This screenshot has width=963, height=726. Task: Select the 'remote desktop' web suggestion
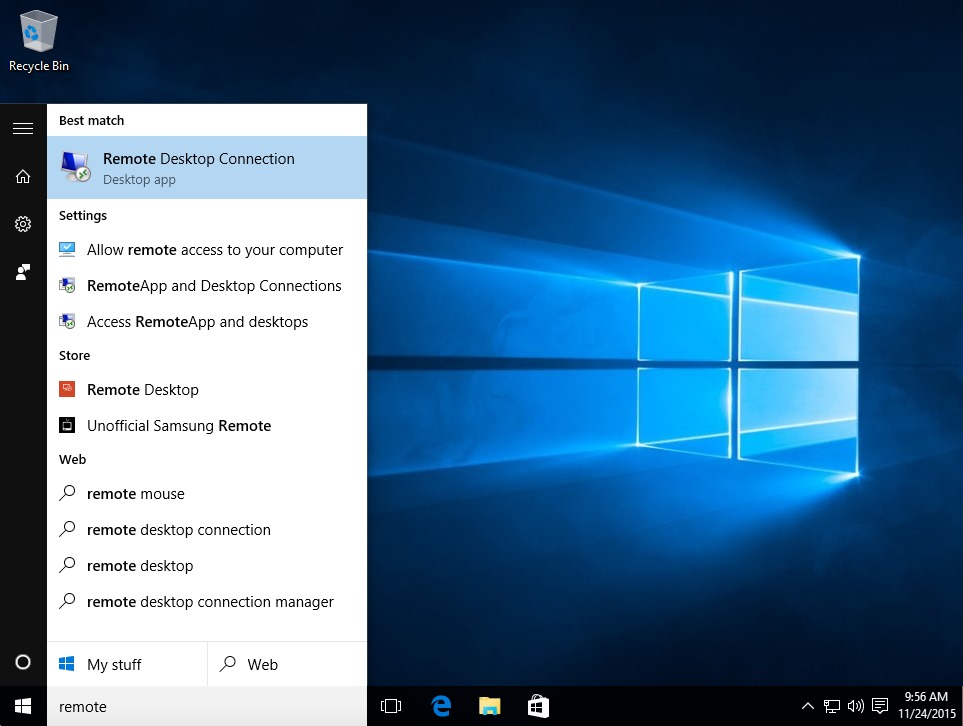pos(207,566)
